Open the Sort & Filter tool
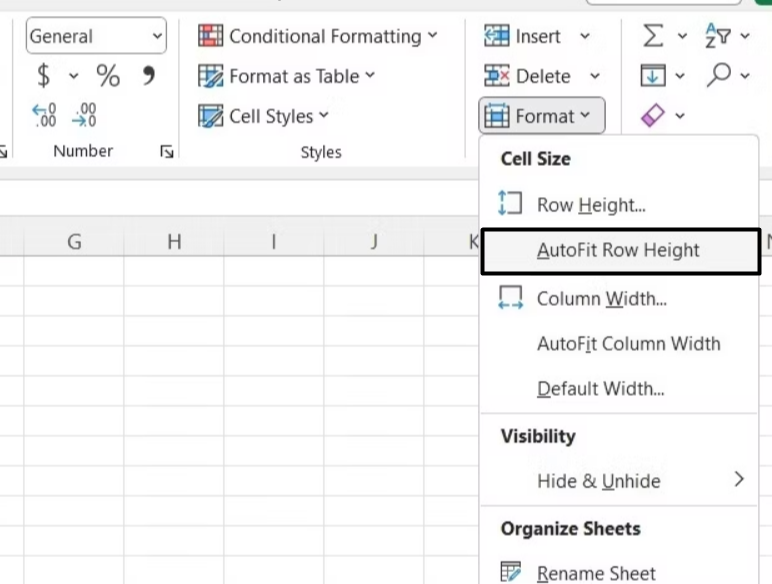The width and height of the screenshot is (772, 584). (x=719, y=36)
